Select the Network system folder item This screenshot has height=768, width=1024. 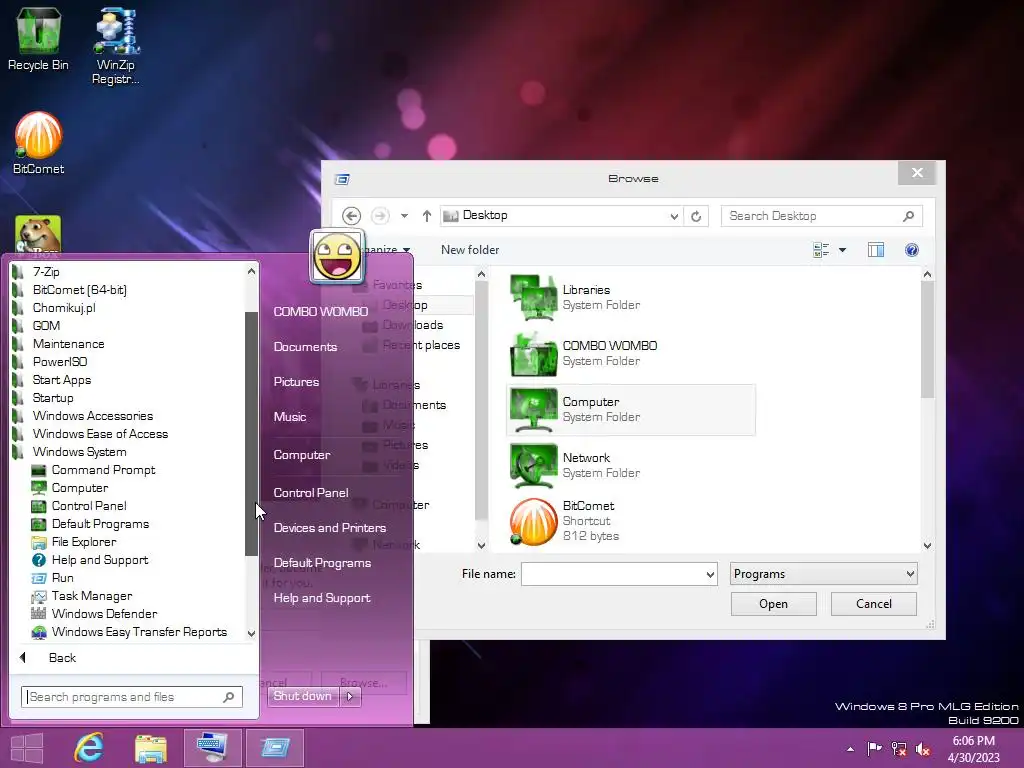tap(630, 466)
